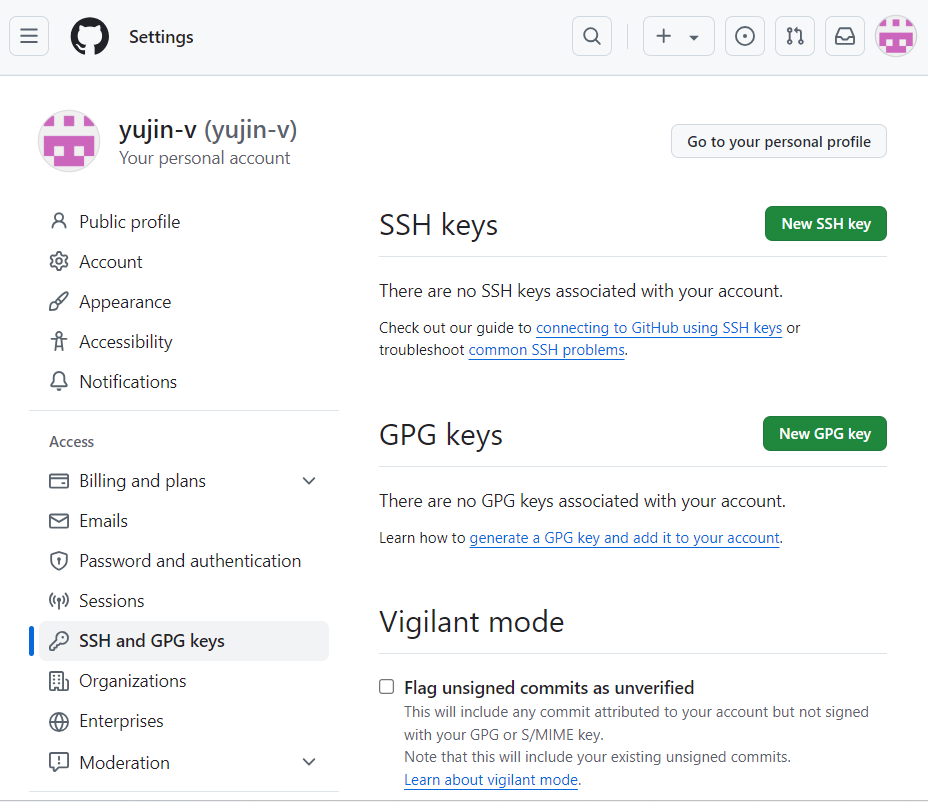Click the Accessibility figure icon
The width and height of the screenshot is (928, 802).
[x=59, y=342]
